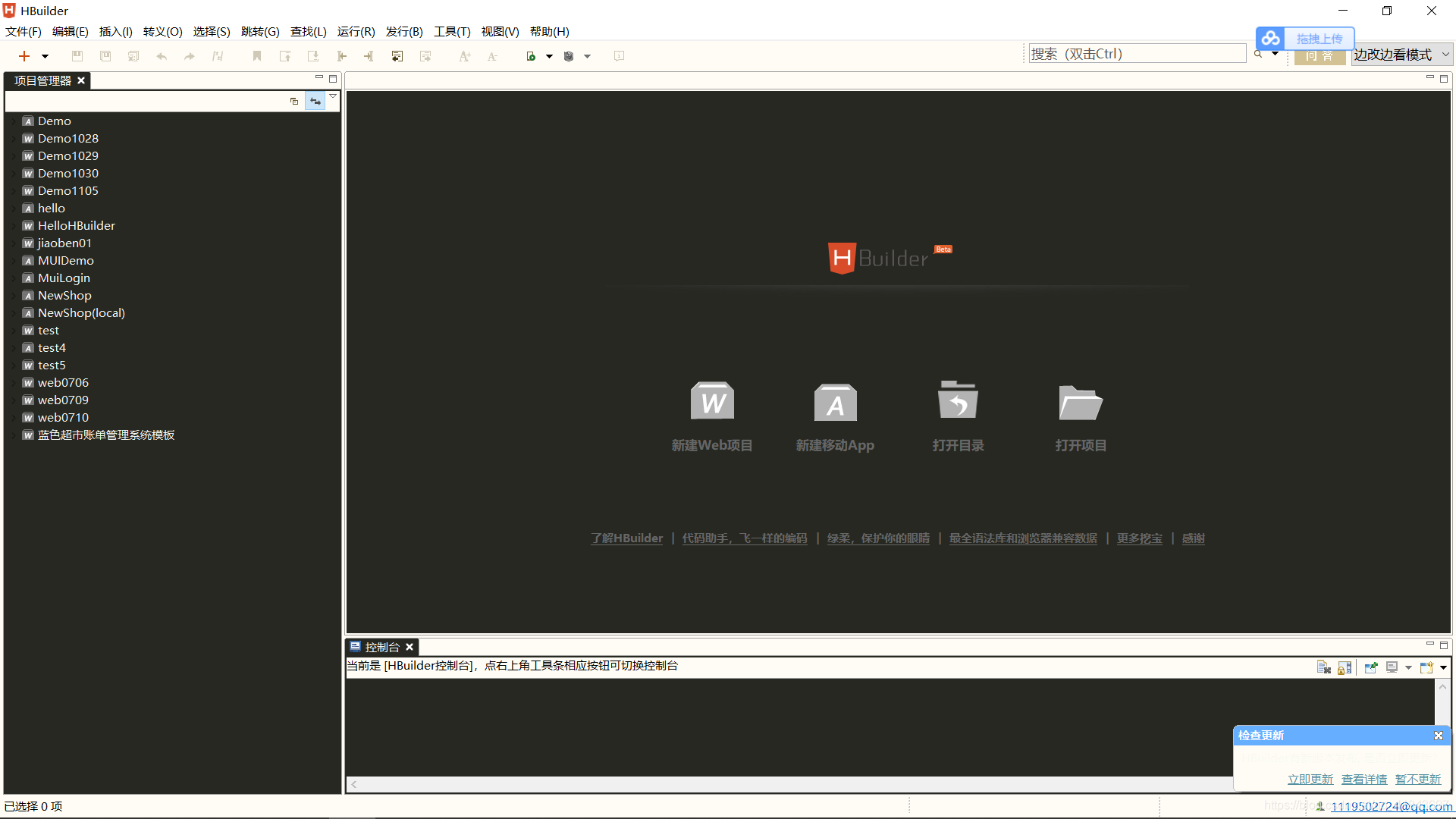Click the Redo arrow in the toolbar

point(190,56)
